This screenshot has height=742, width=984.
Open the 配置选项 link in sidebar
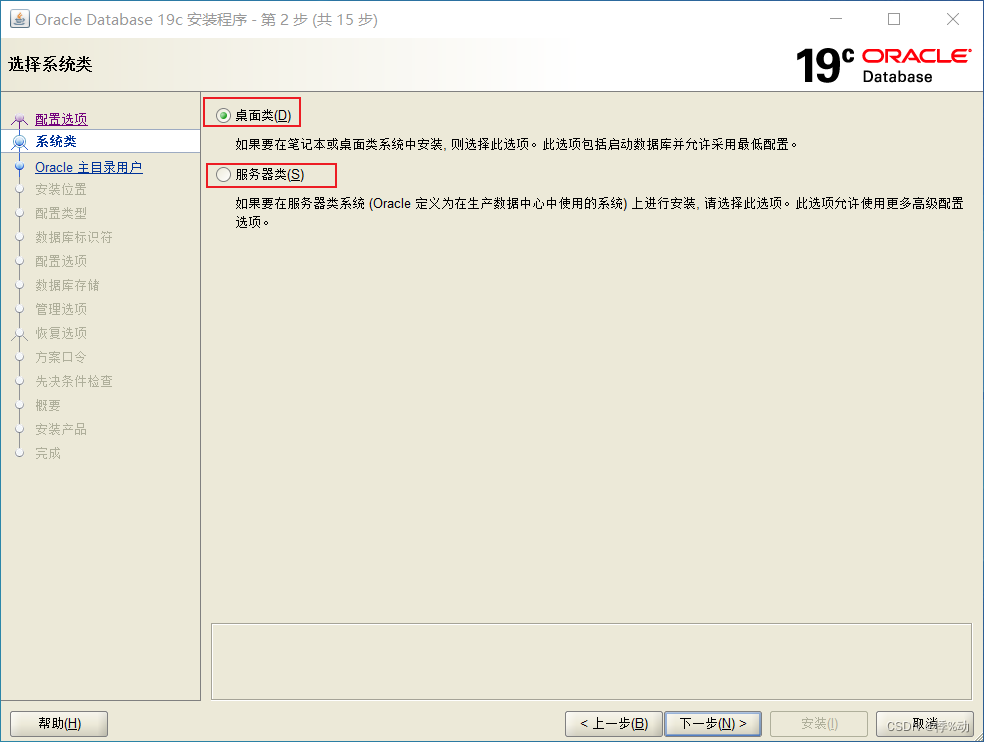pyautogui.click(x=61, y=119)
